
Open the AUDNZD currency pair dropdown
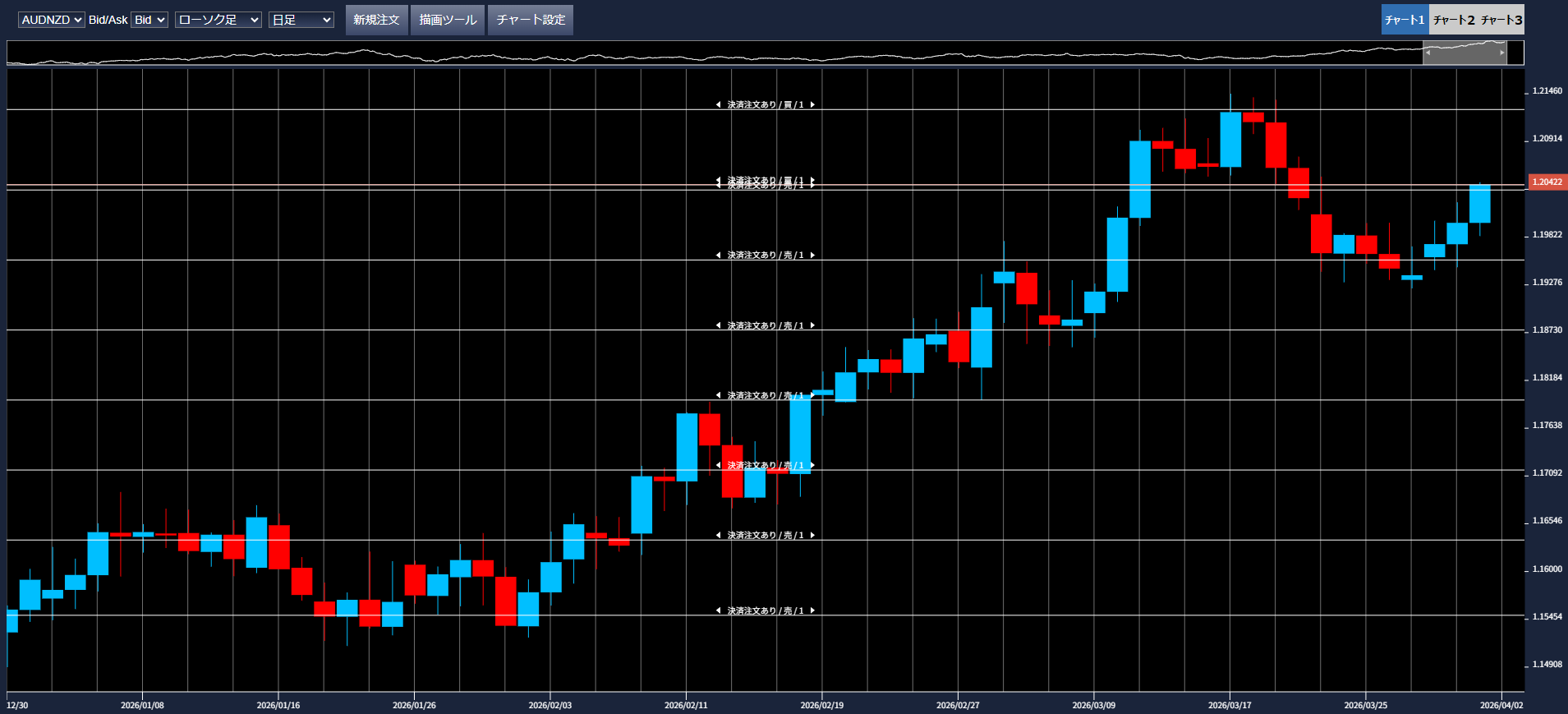click(51, 20)
